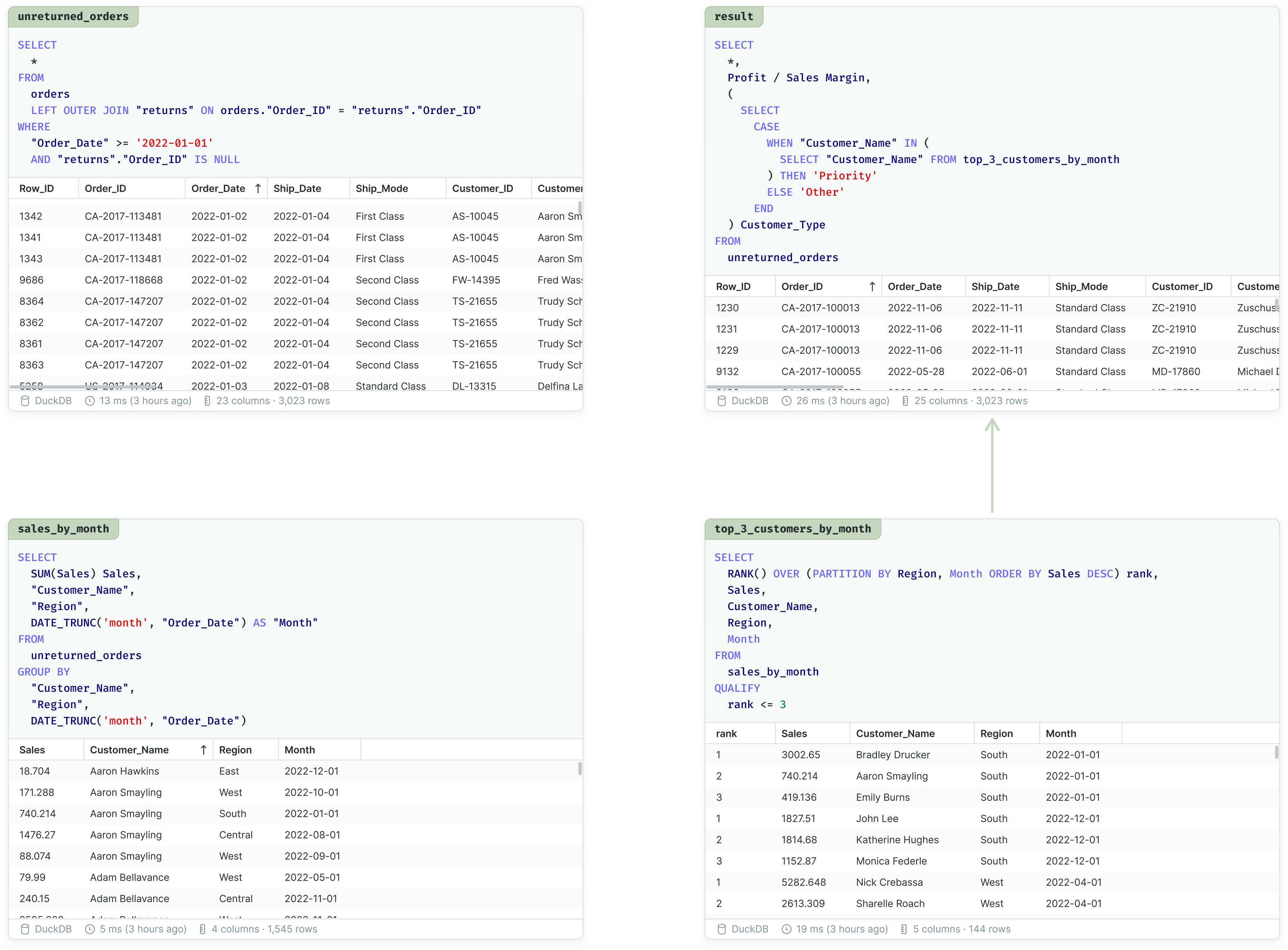Click clock icon in sales_by_month footer

click(90, 929)
